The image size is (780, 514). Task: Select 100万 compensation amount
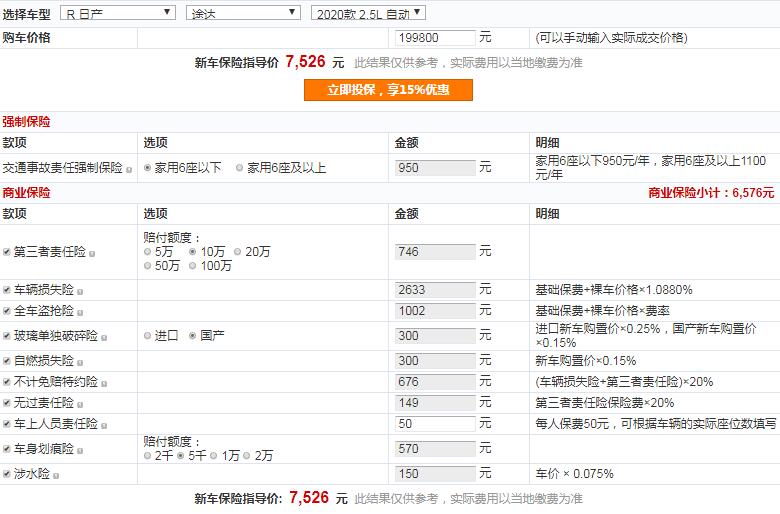tap(193, 266)
